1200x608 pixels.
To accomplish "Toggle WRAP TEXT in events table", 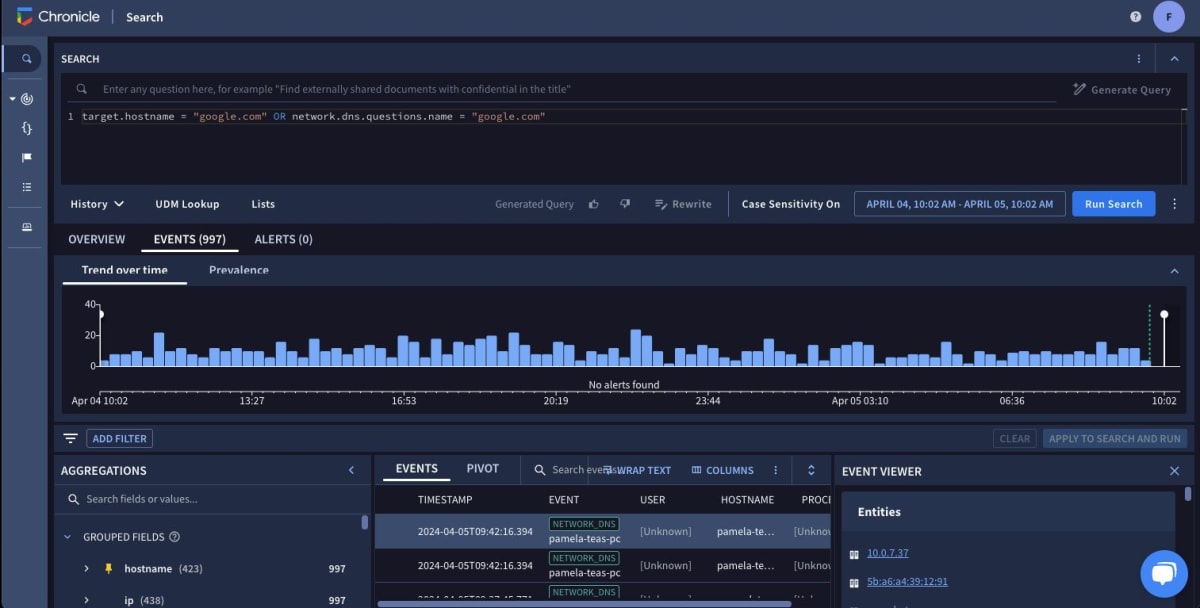I will [x=638, y=470].
